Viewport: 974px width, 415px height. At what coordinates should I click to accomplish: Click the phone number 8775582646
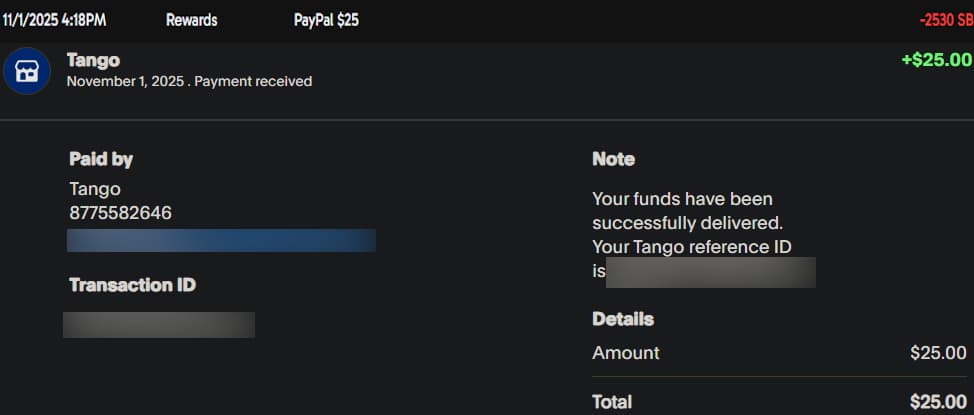(121, 212)
